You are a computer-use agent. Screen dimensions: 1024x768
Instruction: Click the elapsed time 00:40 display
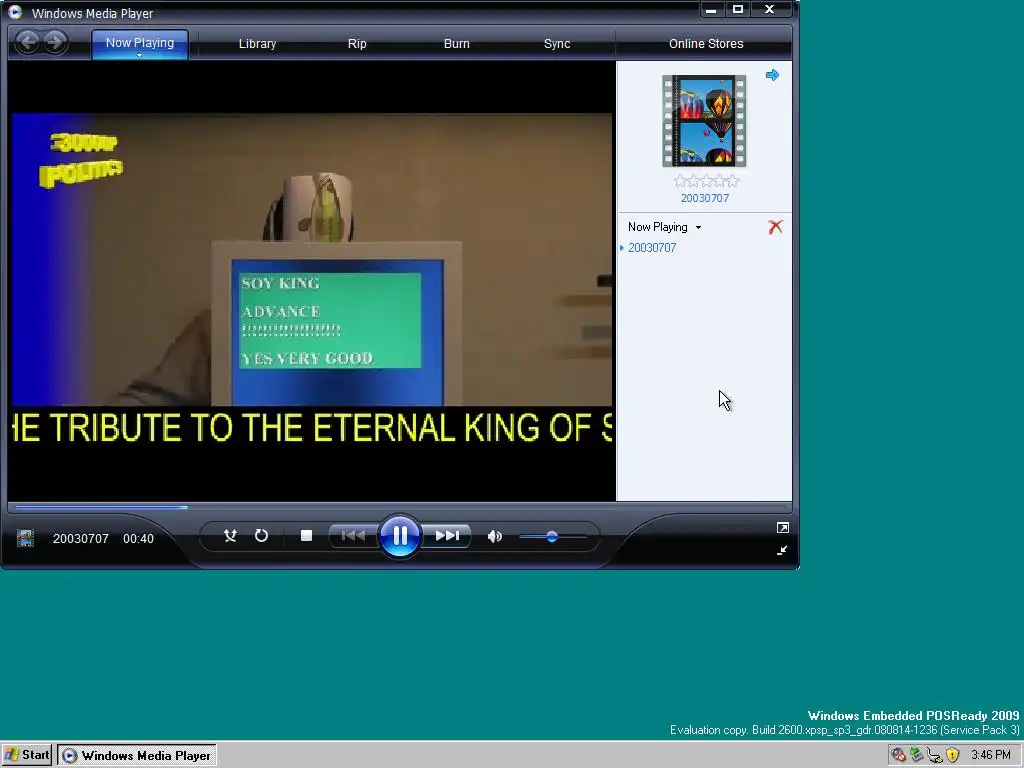point(138,539)
